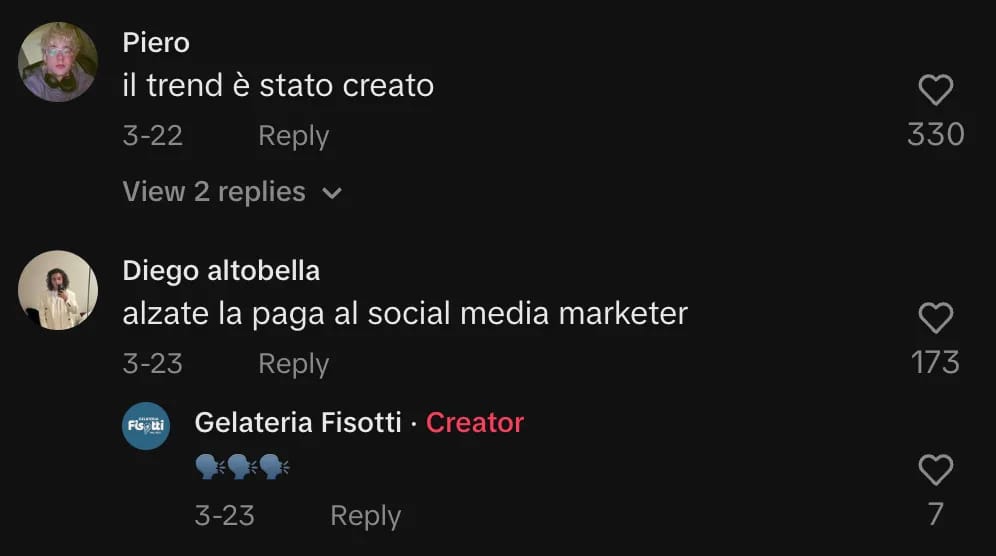
Task: Open the Piero username link
Action: (x=156, y=43)
